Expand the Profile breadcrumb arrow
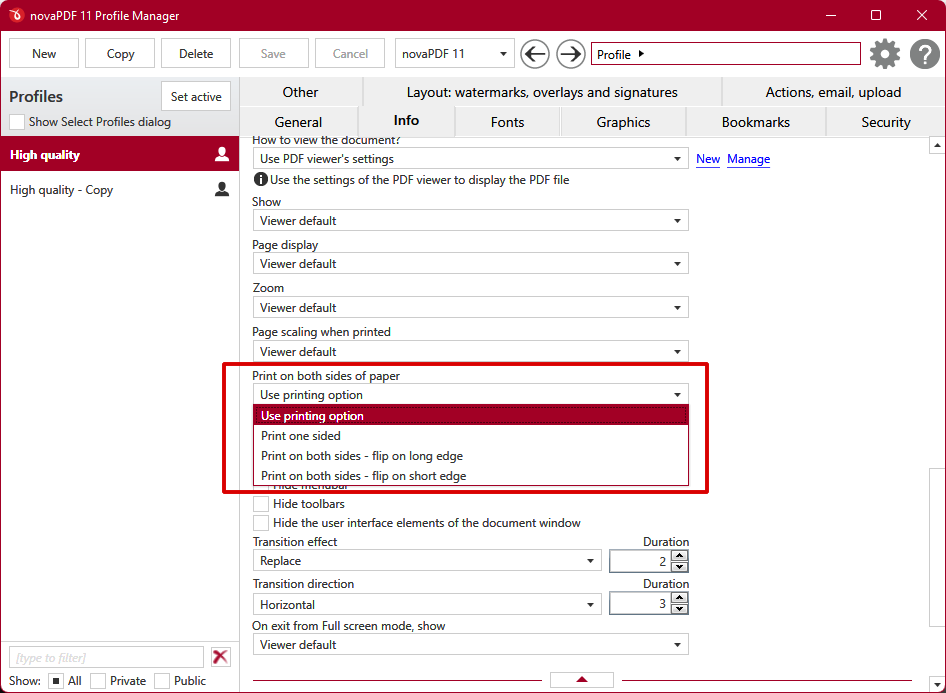Screen dimensions: 946x693 [x=641, y=54]
